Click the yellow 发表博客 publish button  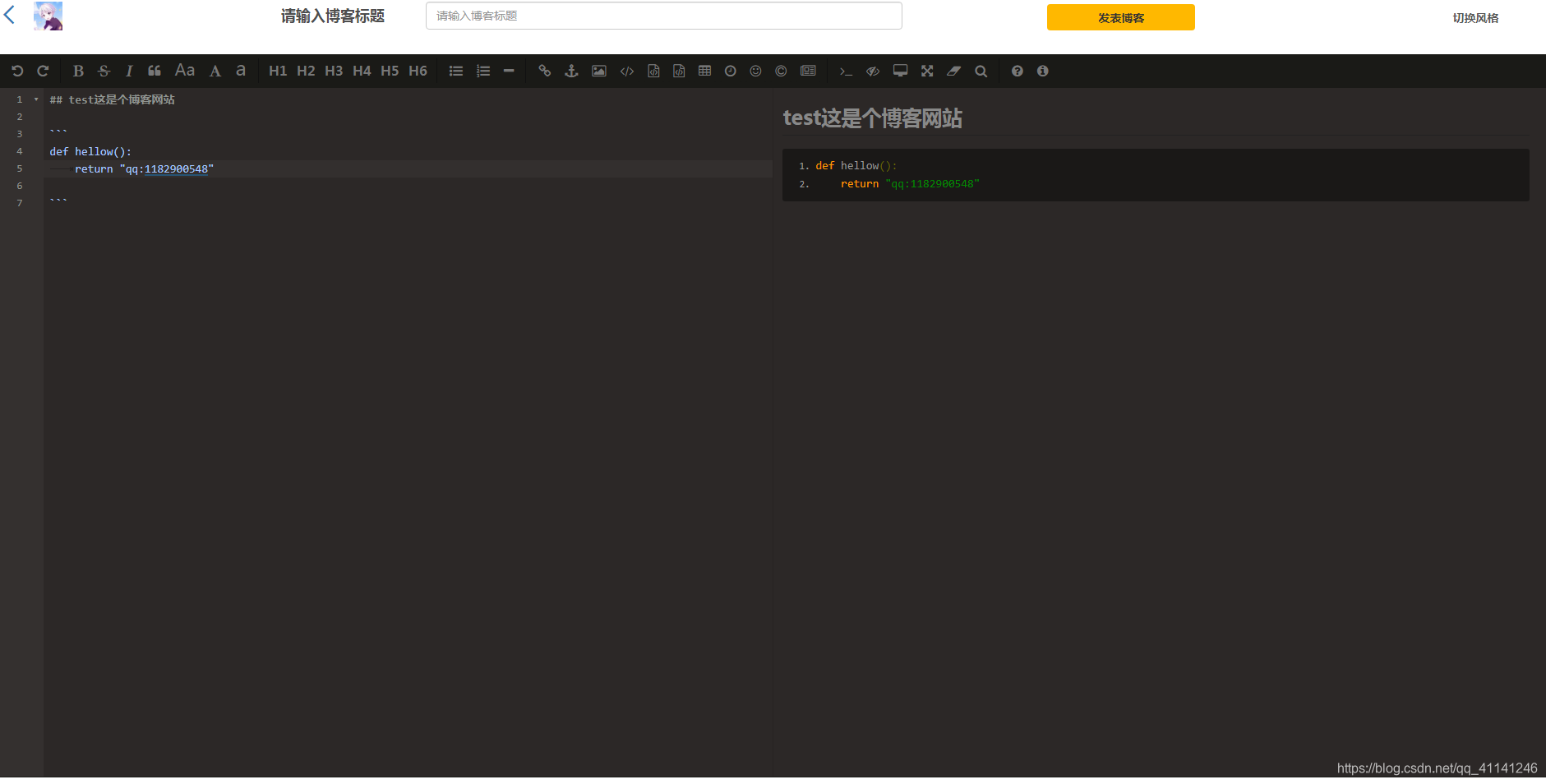pos(1121,17)
